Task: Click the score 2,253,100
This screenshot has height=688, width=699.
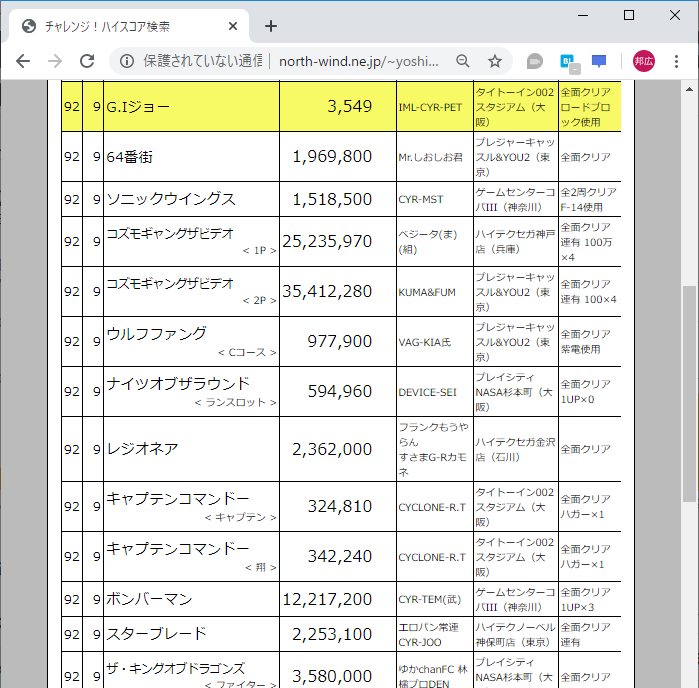Action: 332,634
